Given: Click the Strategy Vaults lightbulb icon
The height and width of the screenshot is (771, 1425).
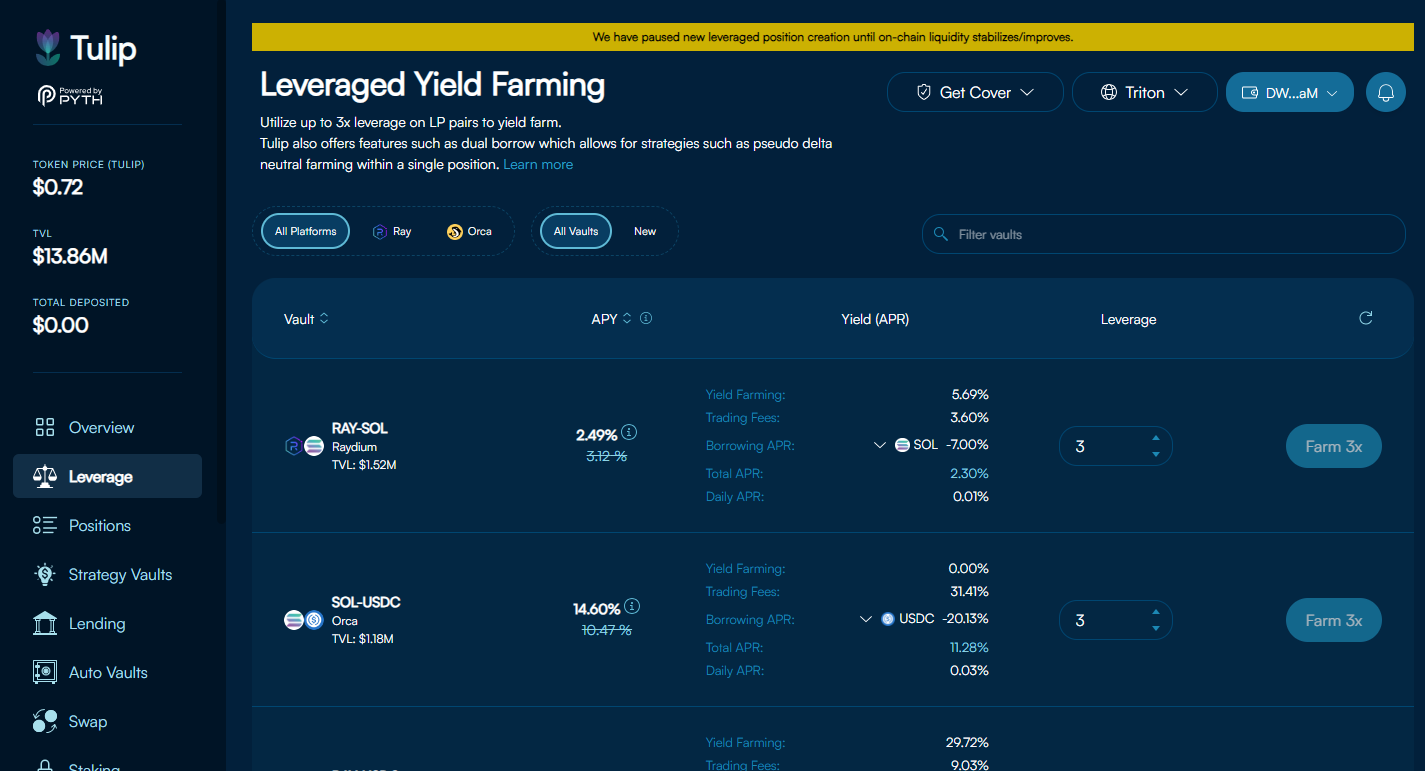Looking at the screenshot, I should (45, 575).
